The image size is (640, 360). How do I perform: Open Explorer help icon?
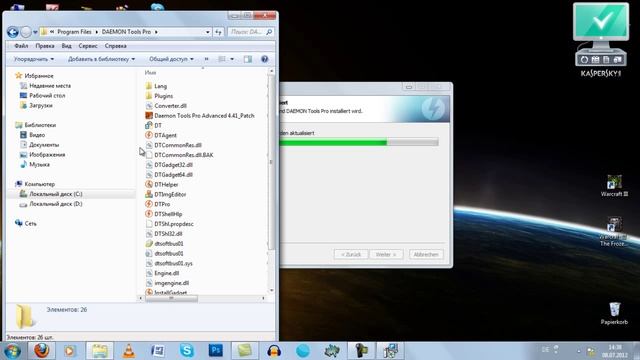pos(264,59)
